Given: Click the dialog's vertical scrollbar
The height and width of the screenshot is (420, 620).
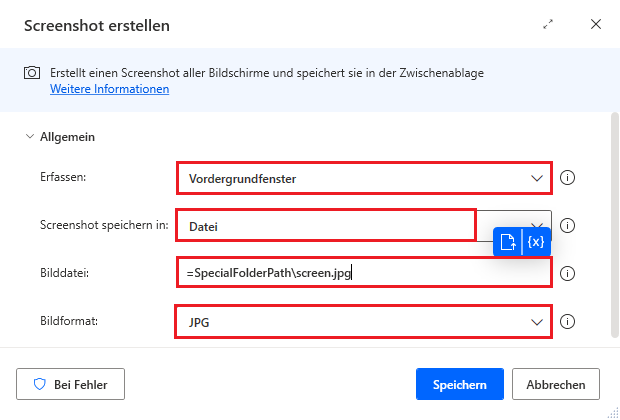Looking at the screenshot, I should point(614,225).
